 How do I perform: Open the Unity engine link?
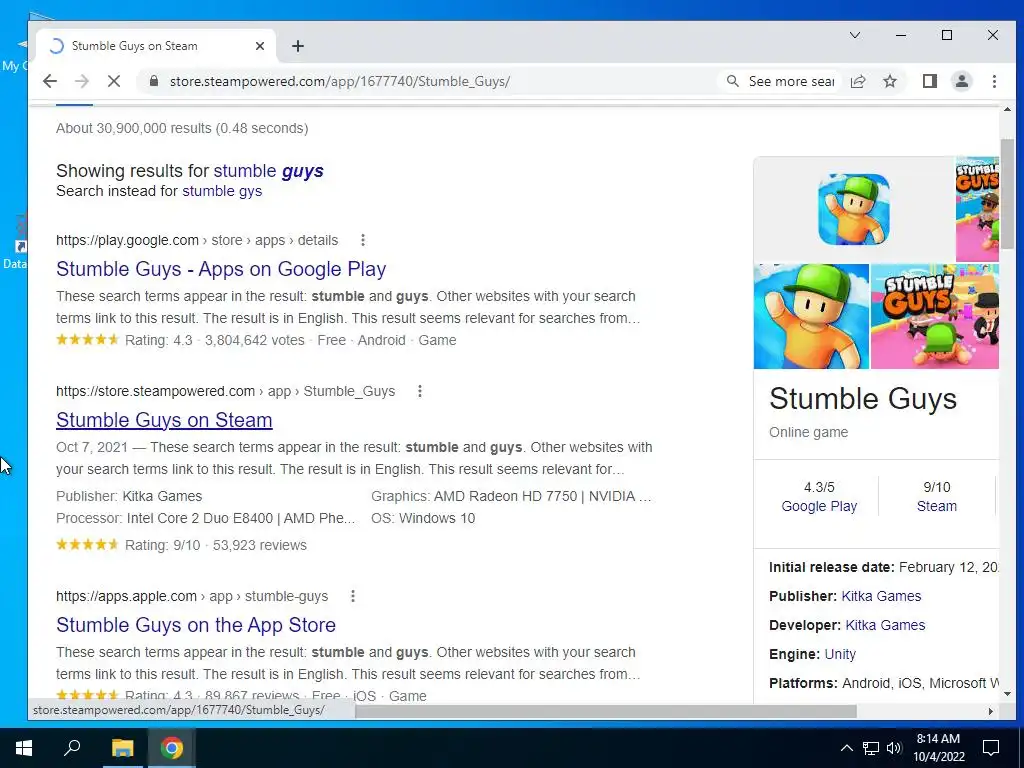point(840,654)
